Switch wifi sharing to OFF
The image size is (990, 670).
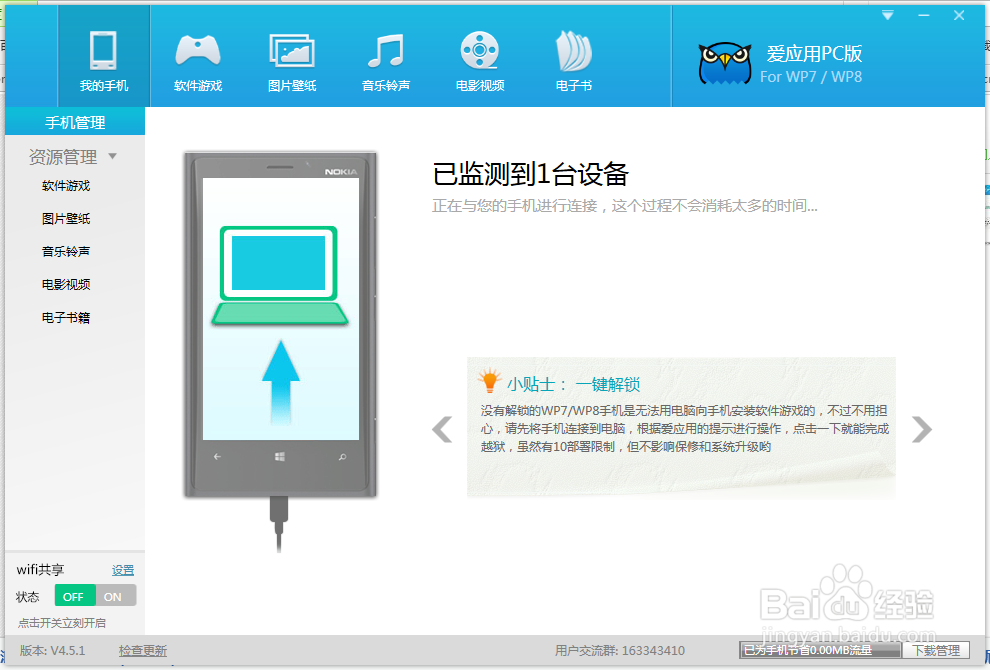(75, 596)
